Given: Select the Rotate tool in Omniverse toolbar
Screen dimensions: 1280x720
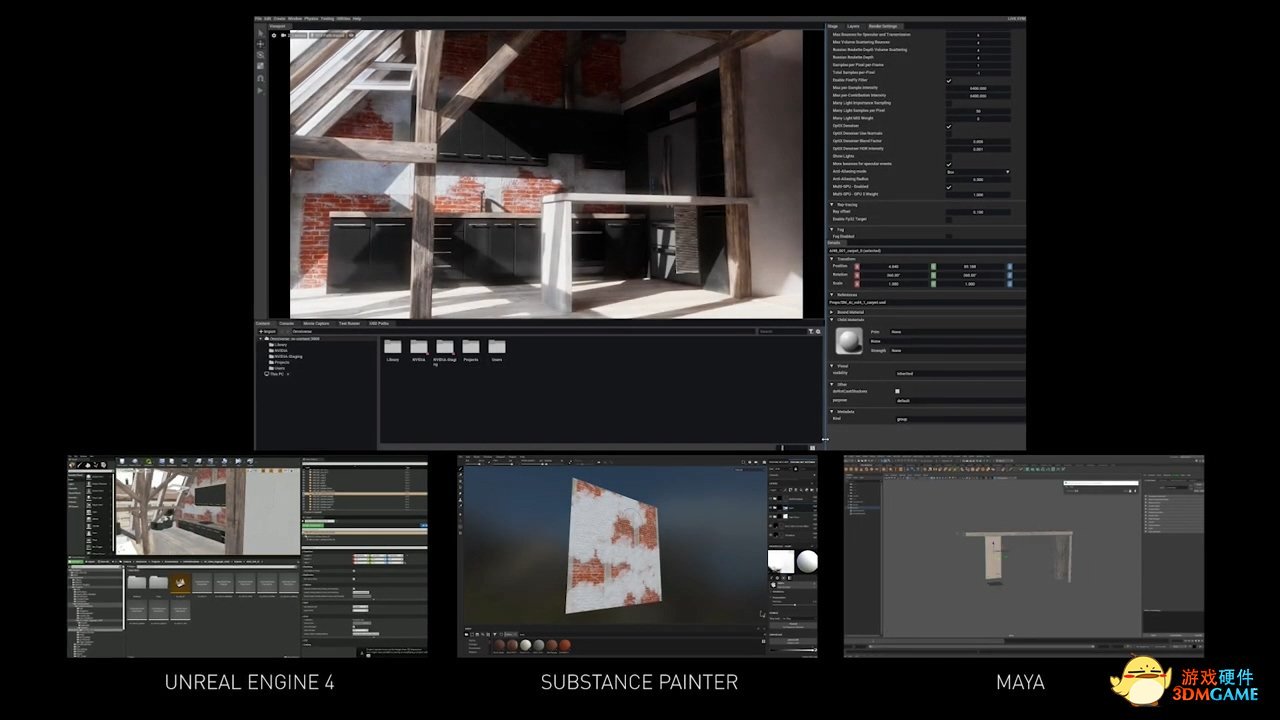Looking at the screenshot, I should tap(261, 55).
